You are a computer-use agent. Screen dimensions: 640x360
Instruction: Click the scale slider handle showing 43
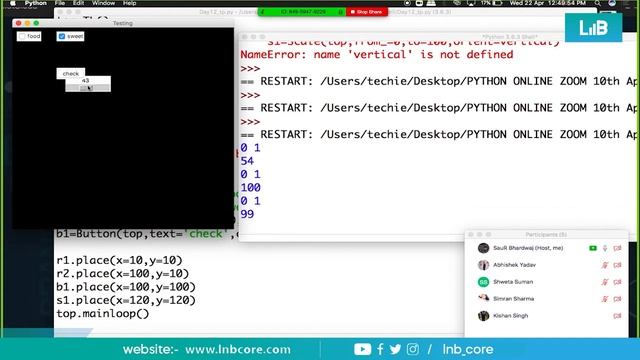point(88,88)
